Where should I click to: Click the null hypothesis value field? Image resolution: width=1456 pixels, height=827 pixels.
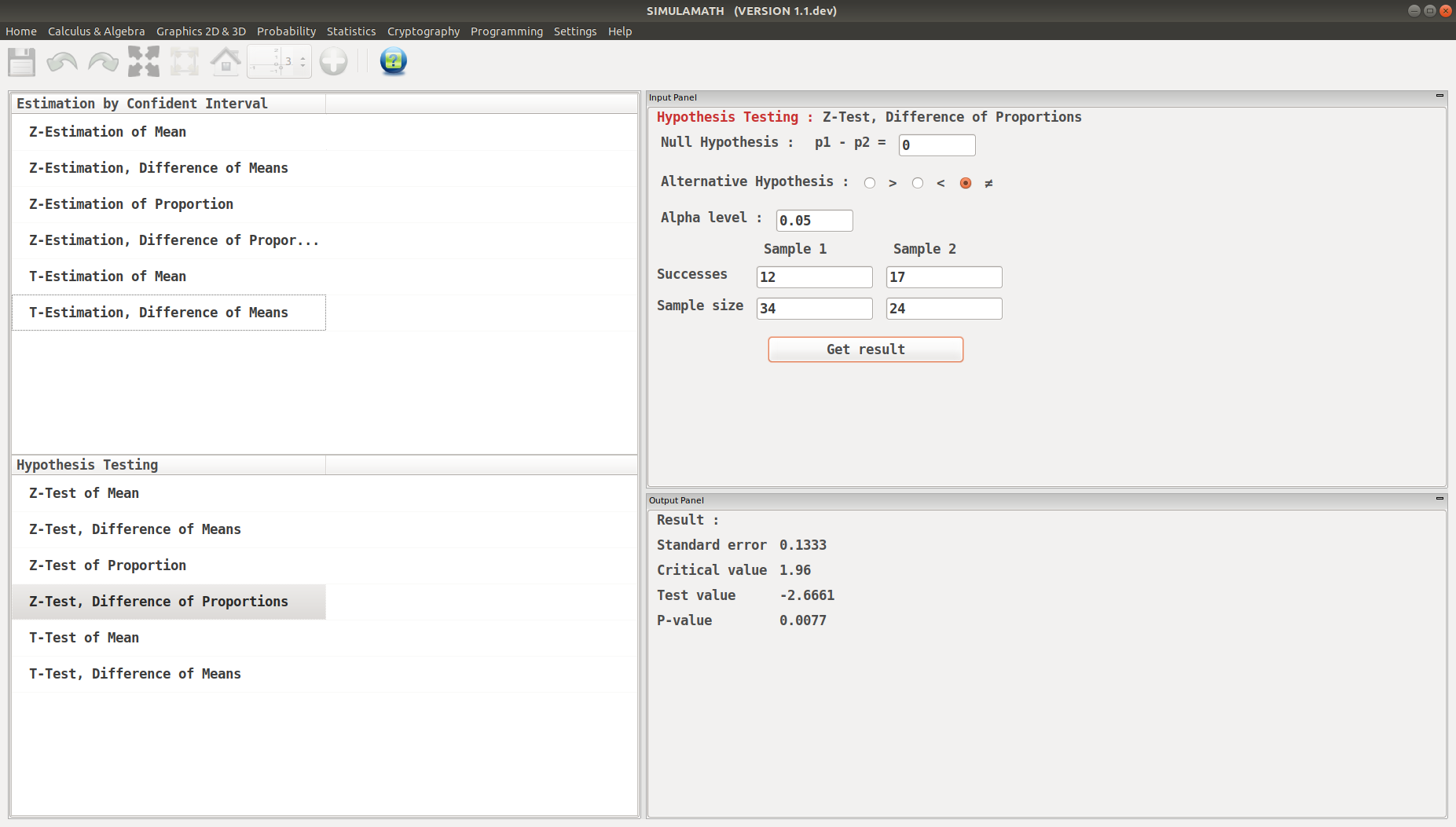pos(937,145)
